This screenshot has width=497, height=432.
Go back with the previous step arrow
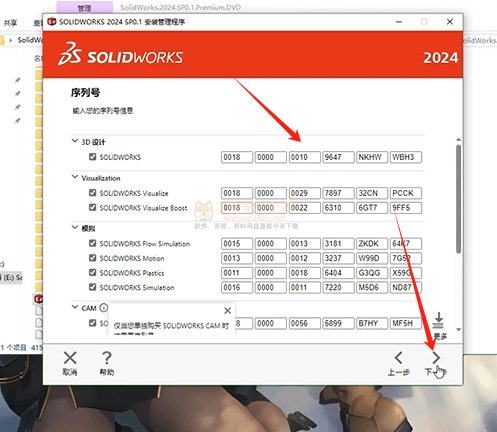point(398,358)
